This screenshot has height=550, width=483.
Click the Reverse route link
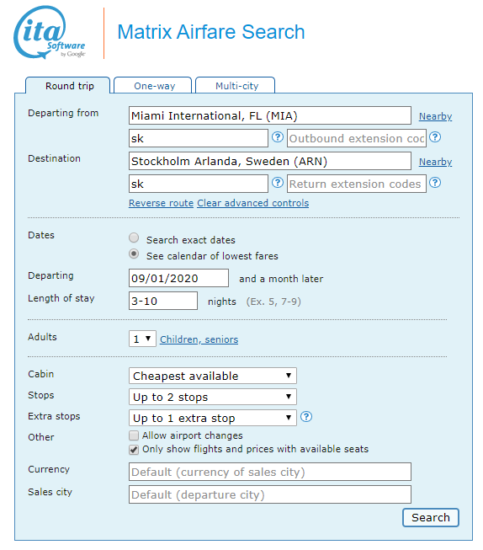pos(161,203)
